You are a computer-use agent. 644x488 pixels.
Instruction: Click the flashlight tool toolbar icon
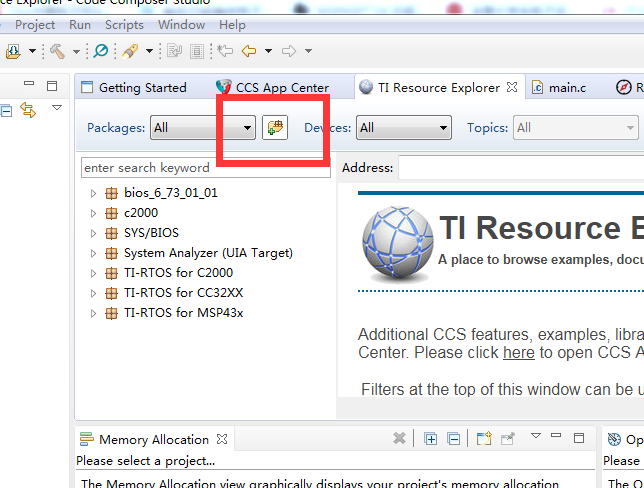130,51
